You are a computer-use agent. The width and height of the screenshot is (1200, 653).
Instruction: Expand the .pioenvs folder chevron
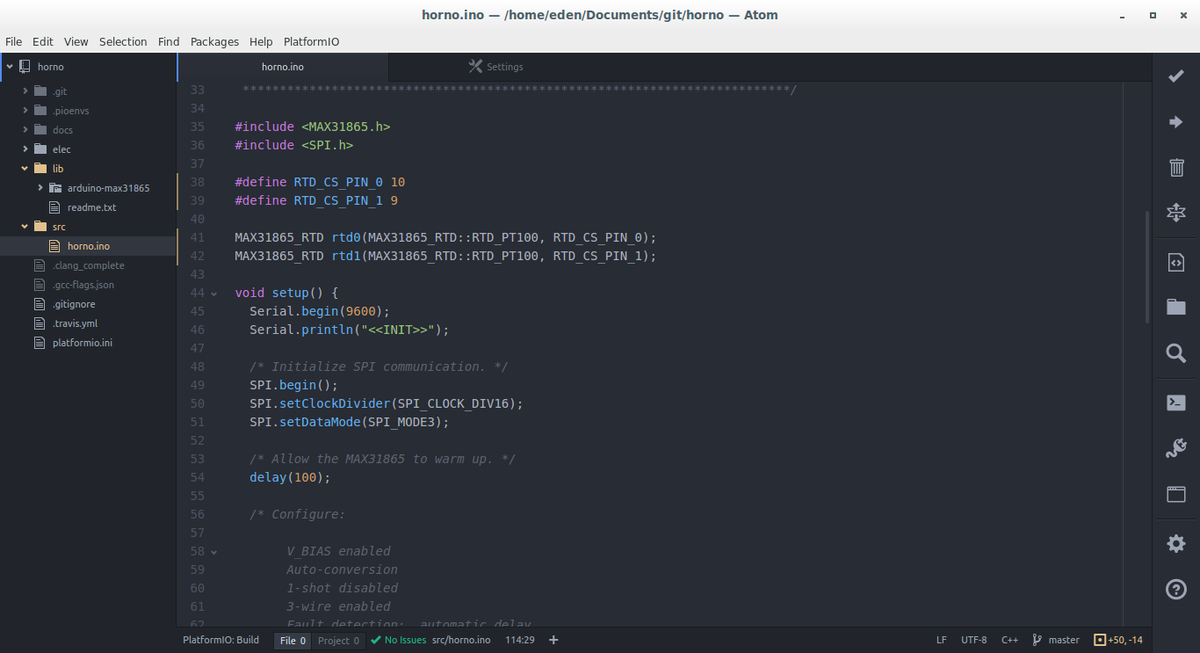[x=25, y=111]
